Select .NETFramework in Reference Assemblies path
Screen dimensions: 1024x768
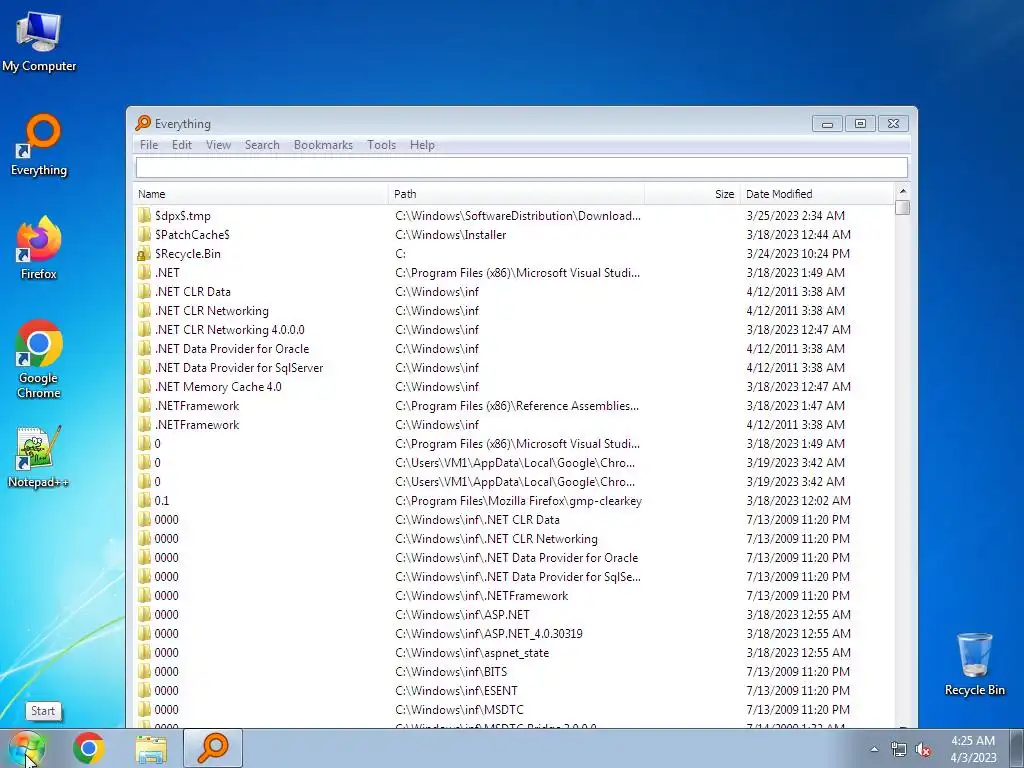tap(514, 406)
